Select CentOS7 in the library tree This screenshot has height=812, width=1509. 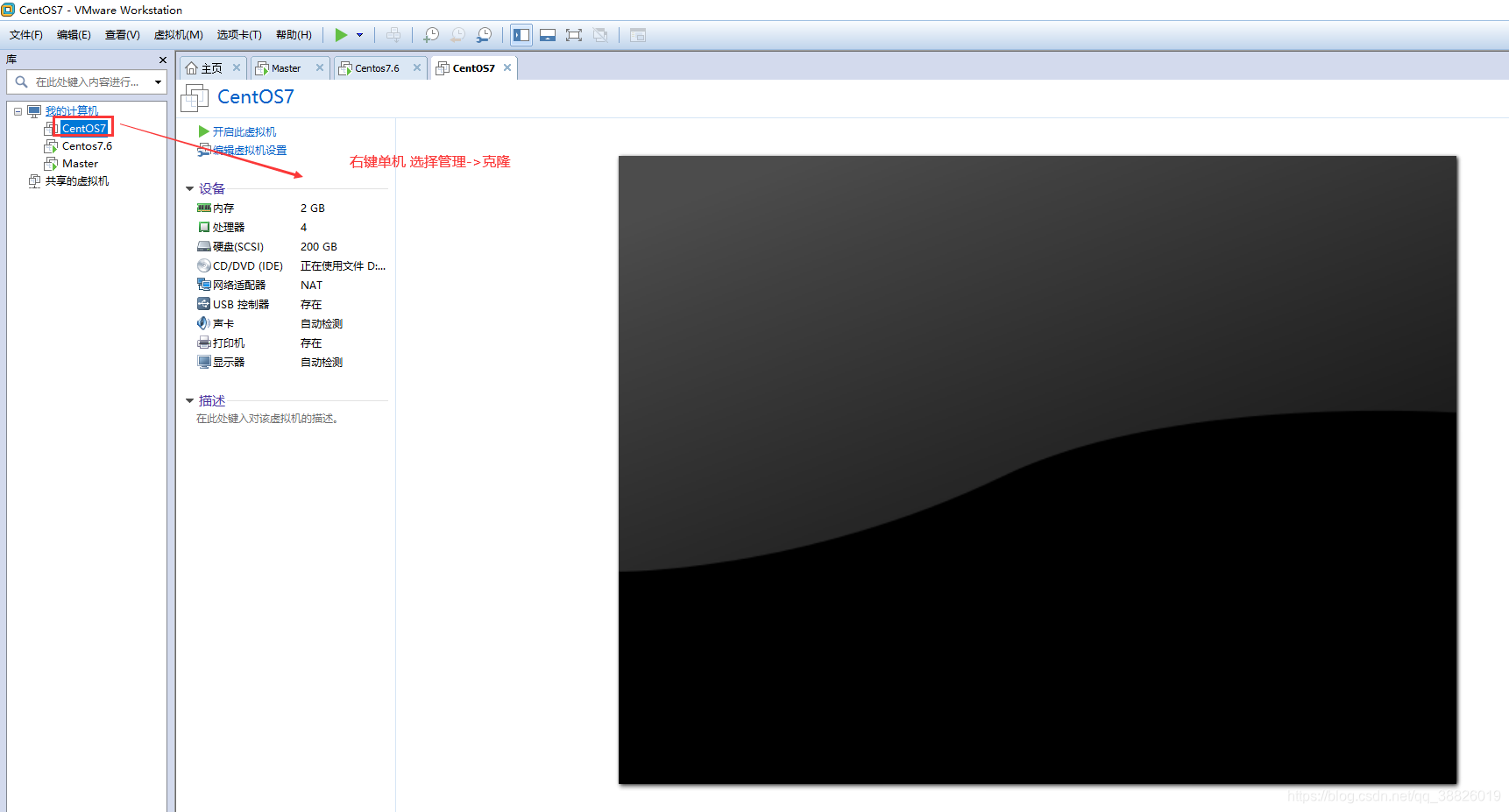84,129
